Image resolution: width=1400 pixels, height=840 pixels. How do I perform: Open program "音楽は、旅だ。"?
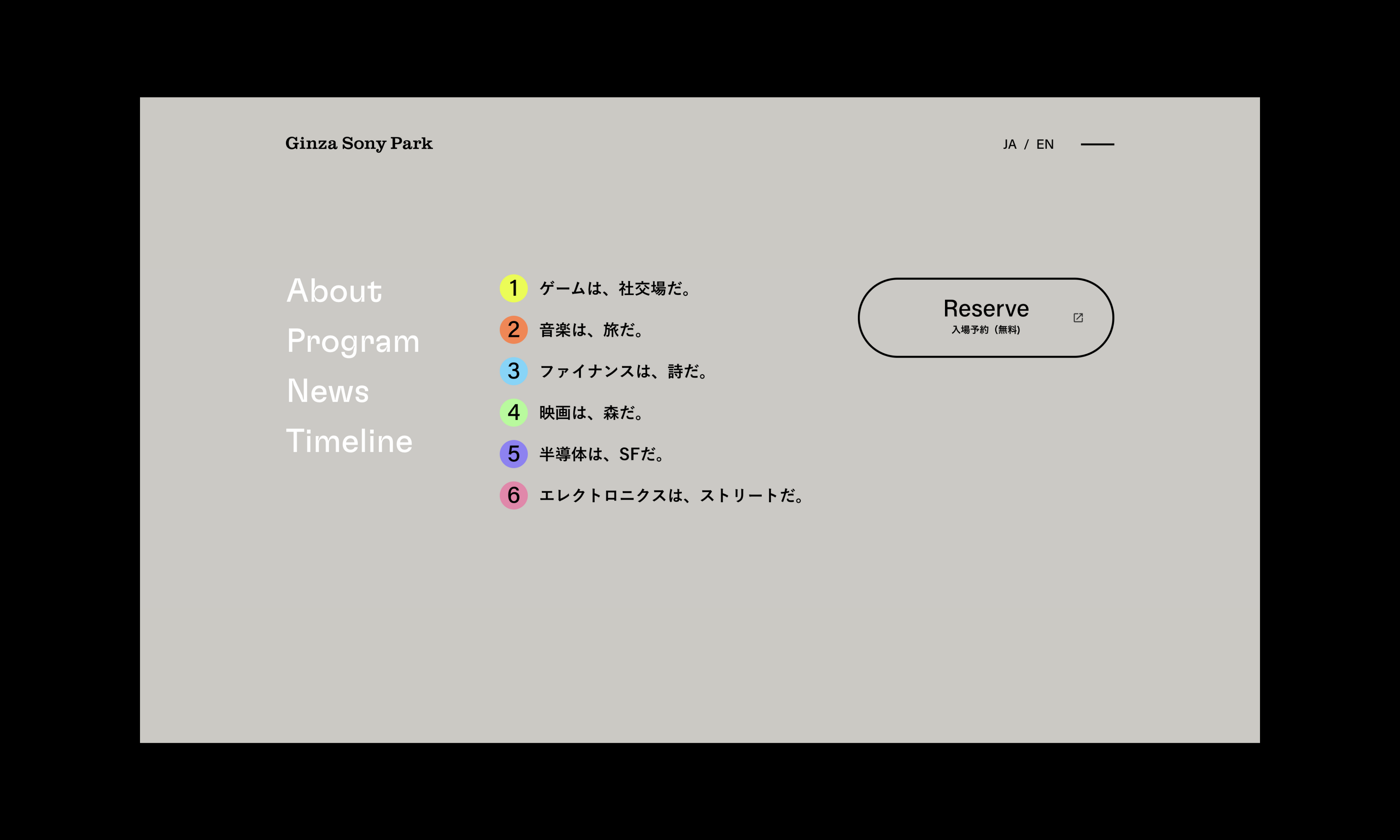(x=591, y=330)
